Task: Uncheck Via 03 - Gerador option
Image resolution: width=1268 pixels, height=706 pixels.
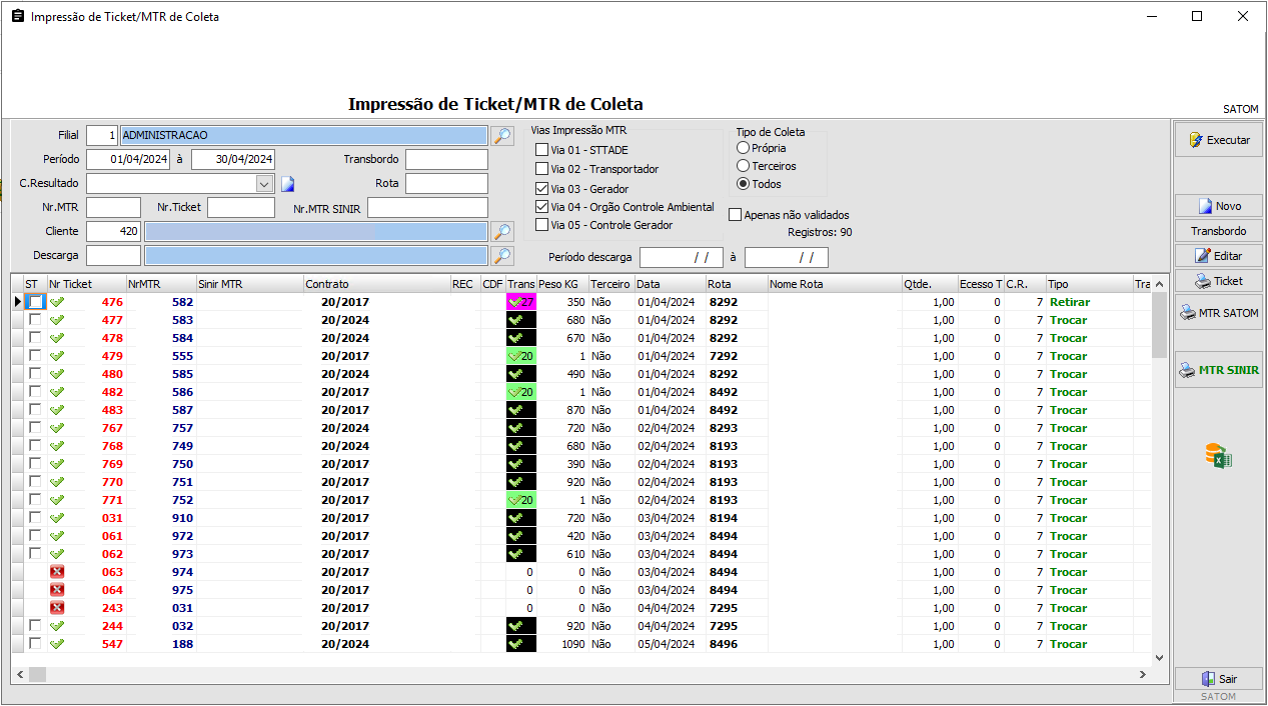Action: (542, 188)
